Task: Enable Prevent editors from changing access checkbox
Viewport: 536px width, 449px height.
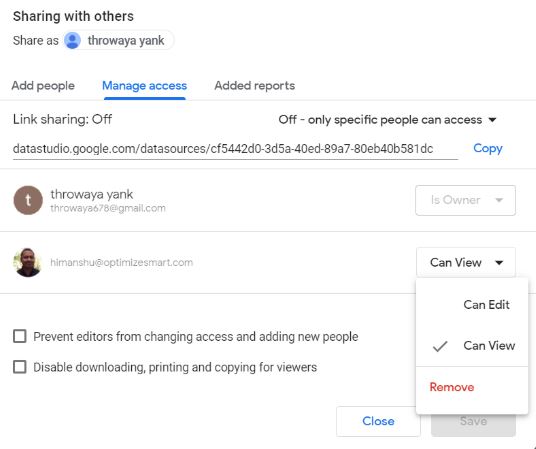Action: (x=19, y=336)
